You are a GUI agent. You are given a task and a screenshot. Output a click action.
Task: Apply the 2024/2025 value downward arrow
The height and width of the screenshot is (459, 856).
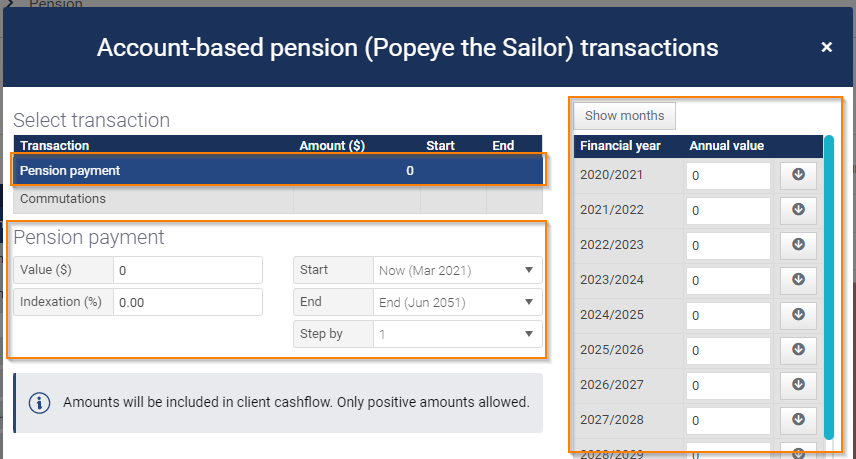[798, 315]
